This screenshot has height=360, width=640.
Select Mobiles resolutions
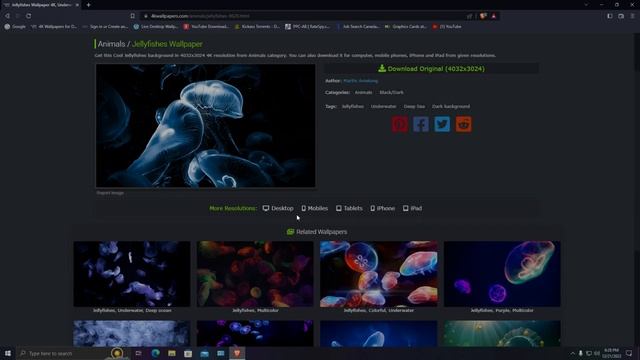pos(315,208)
